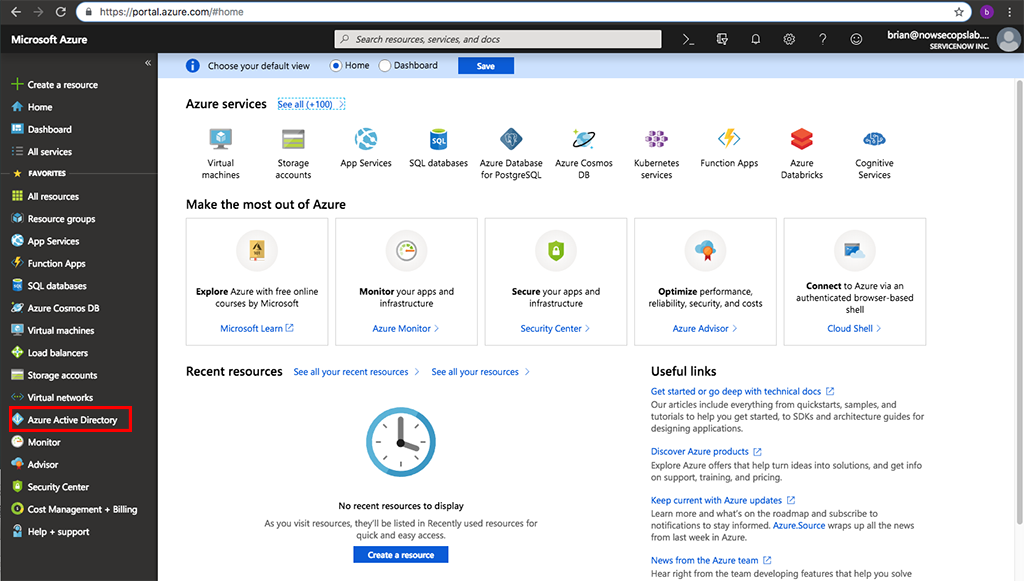Viewport: 1024px width, 581px height.
Task: Select Dashboard as default view
Action: point(385,65)
